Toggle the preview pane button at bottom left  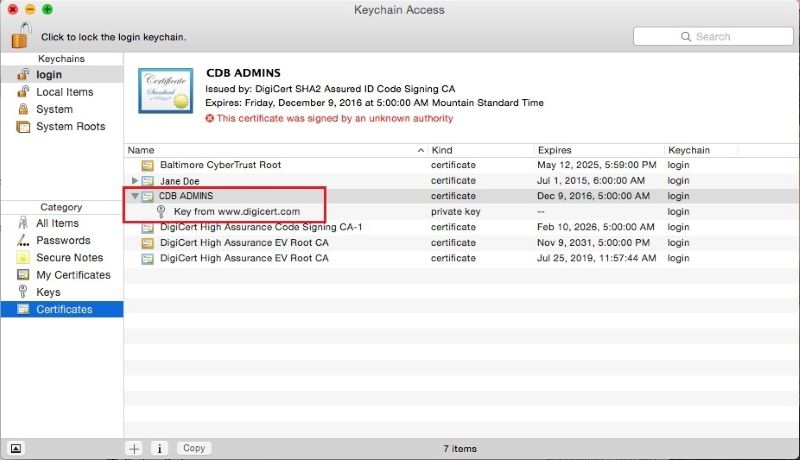[16, 448]
